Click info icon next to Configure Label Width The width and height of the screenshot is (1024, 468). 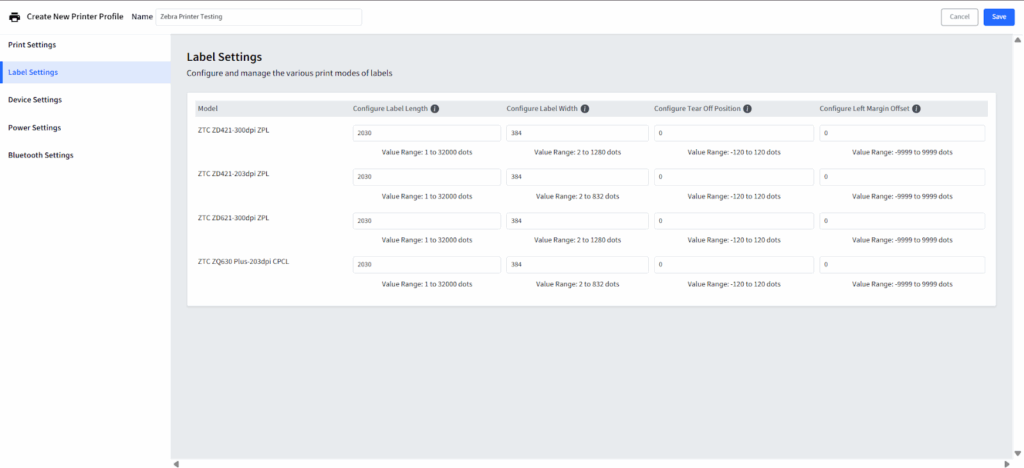point(584,108)
